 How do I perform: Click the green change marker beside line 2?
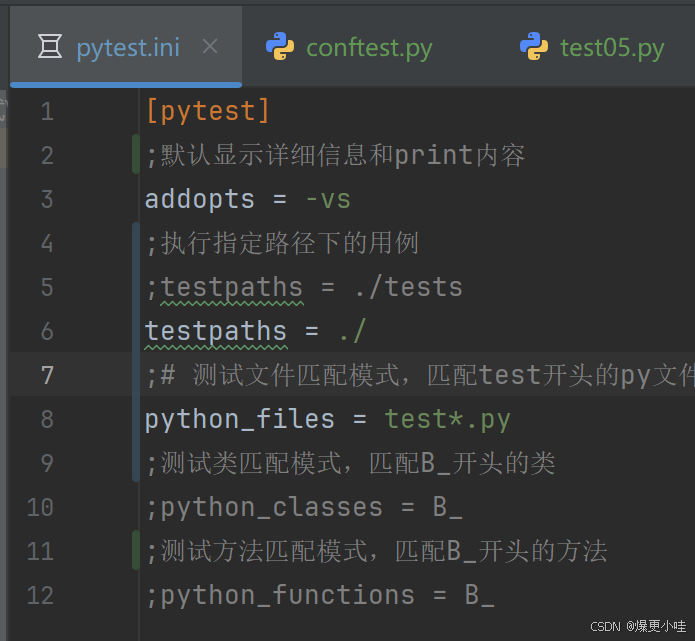point(136,154)
